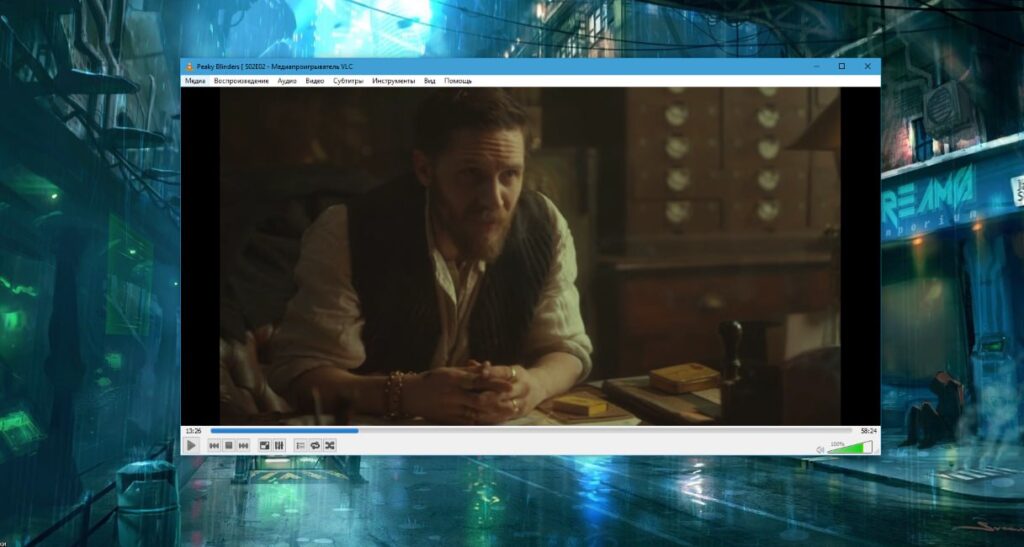Click the playback seek bar
Image resolution: width=1024 pixels, height=547 pixels.
(x=530, y=431)
